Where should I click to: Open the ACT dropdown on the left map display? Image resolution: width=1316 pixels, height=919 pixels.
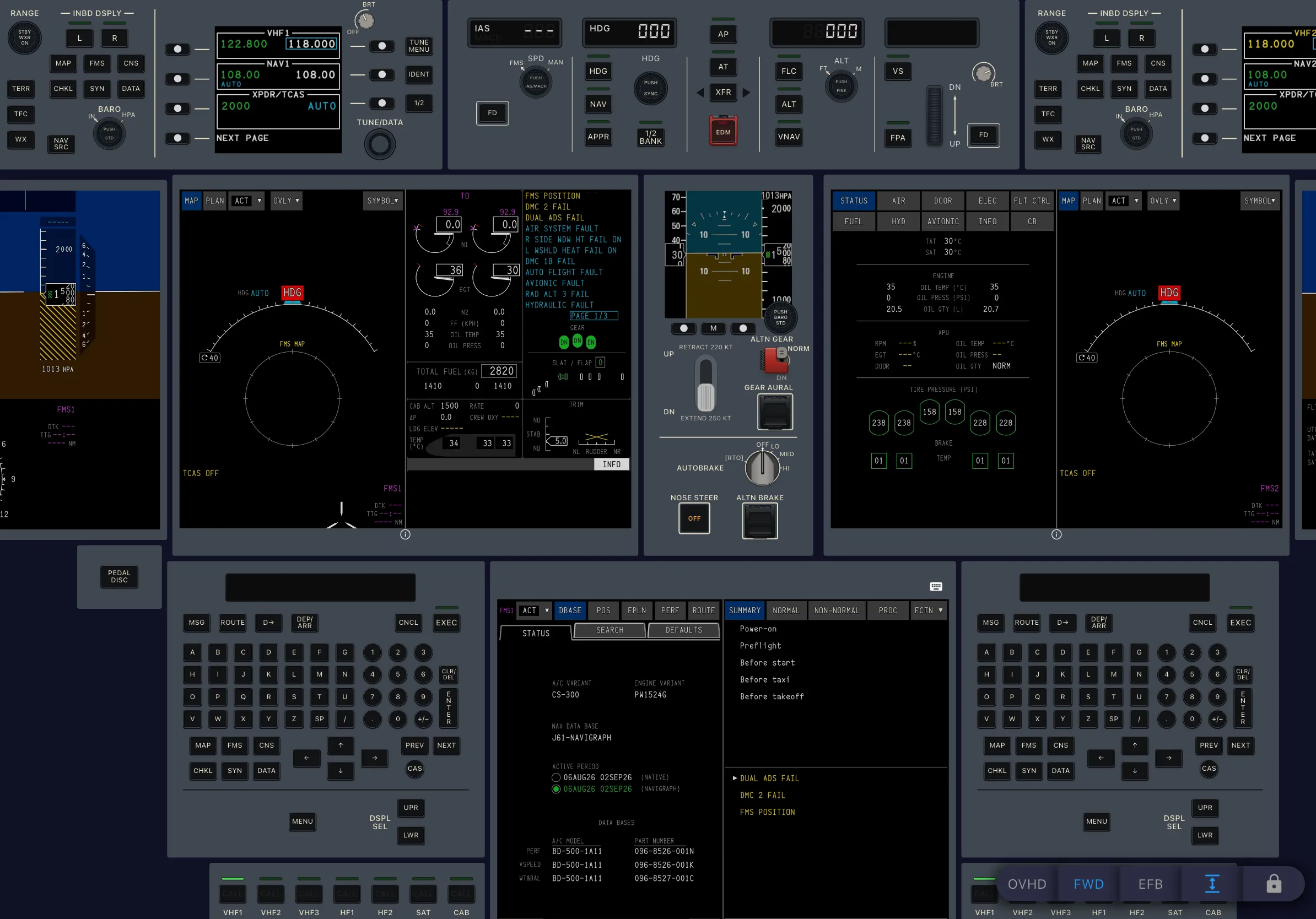coord(247,201)
